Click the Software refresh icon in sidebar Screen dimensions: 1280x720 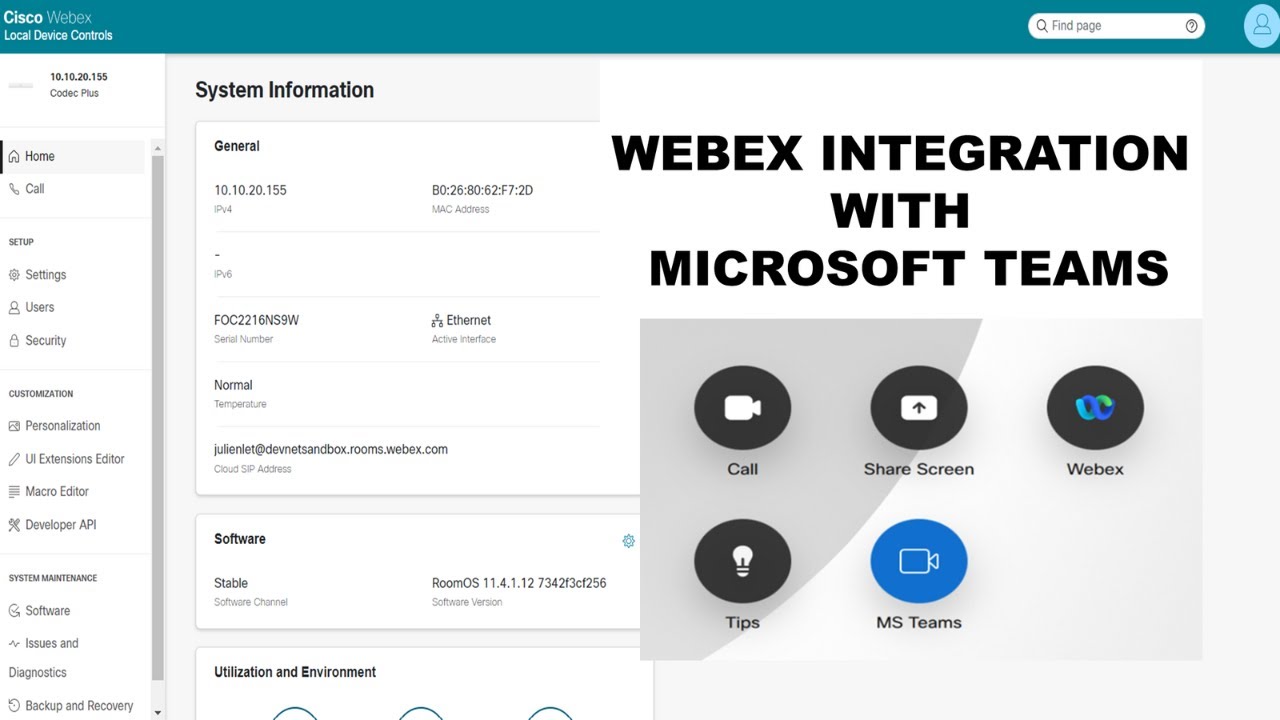point(14,611)
